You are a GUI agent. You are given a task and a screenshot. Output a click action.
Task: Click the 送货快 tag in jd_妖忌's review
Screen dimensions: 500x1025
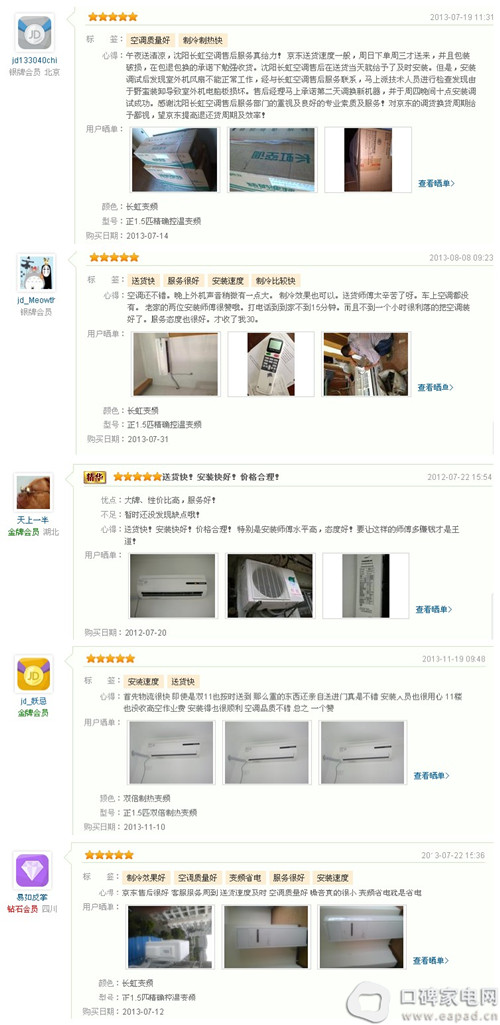(x=183, y=681)
